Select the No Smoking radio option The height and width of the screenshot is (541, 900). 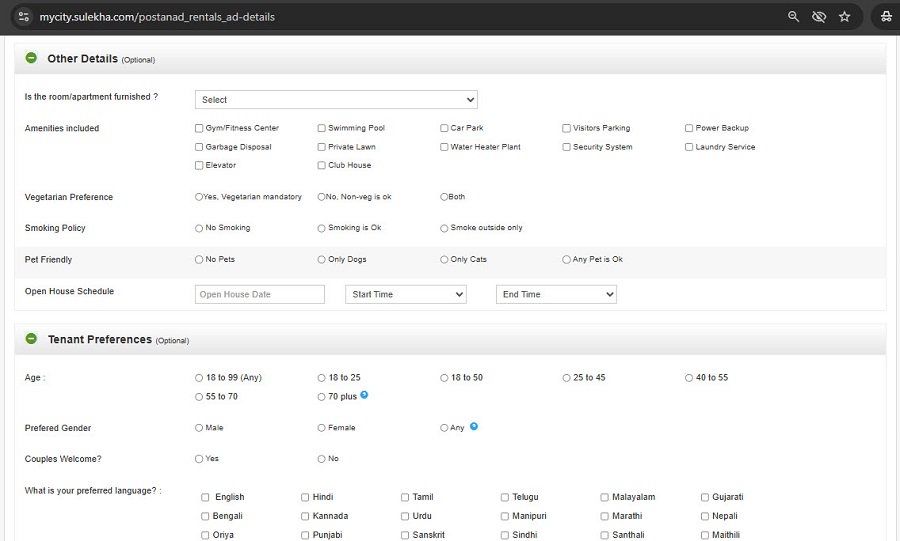click(x=199, y=228)
